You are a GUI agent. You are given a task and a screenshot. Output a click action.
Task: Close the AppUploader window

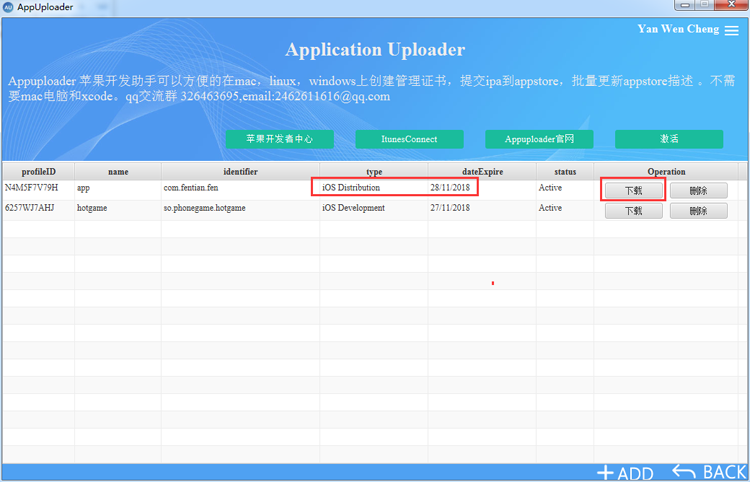732,4
